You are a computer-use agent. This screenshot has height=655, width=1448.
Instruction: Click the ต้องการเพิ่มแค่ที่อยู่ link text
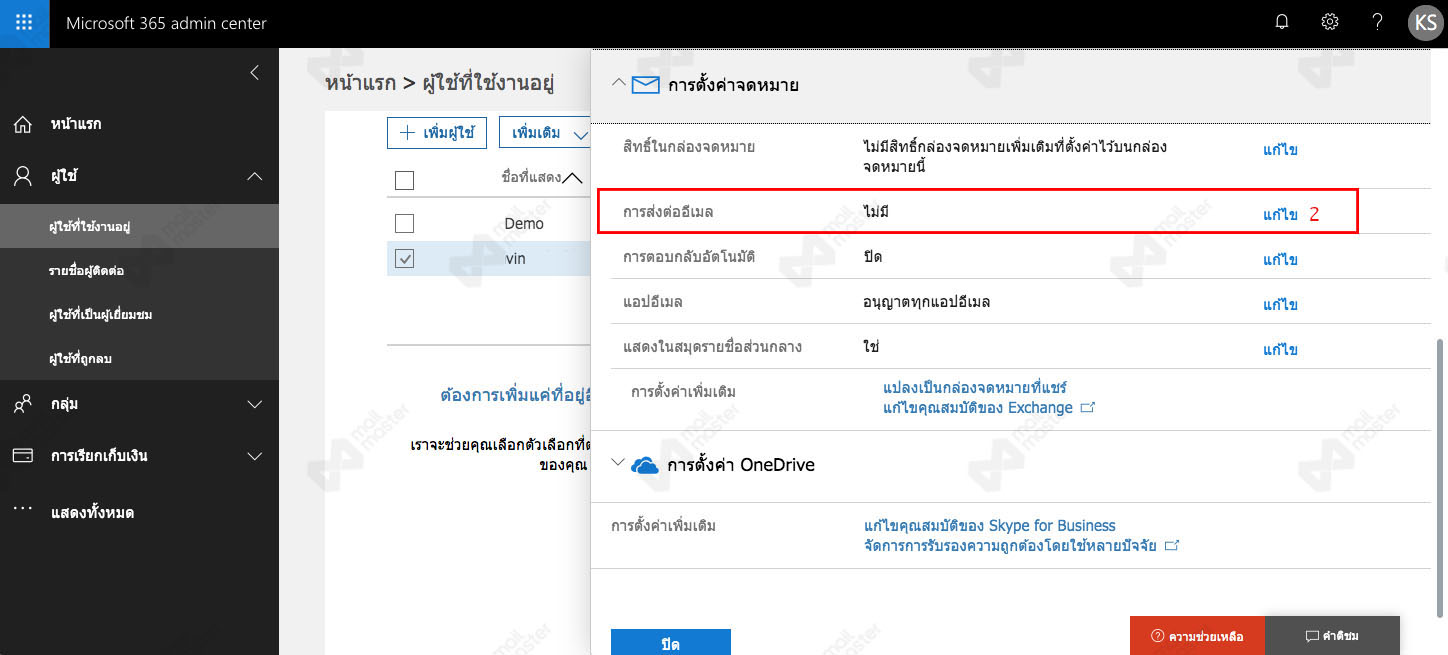[516, 394]
